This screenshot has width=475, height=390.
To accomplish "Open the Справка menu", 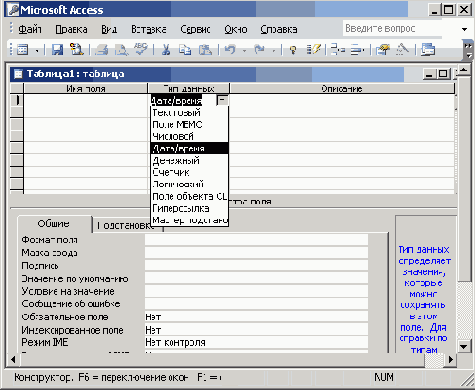I will (x=279, y=29).
